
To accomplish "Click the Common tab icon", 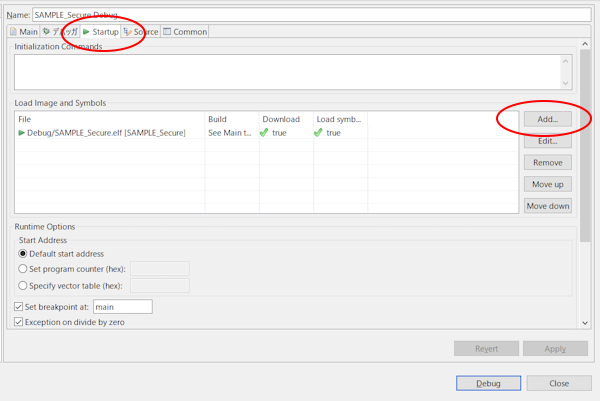I will [x=168, y=32].
